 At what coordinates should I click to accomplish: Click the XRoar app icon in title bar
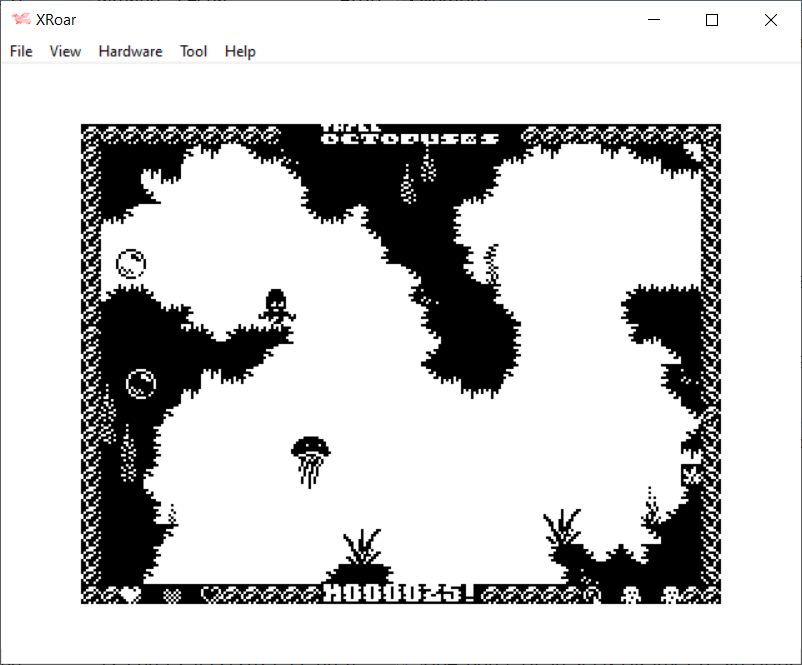pyautogui.click(x=21, y=20)
